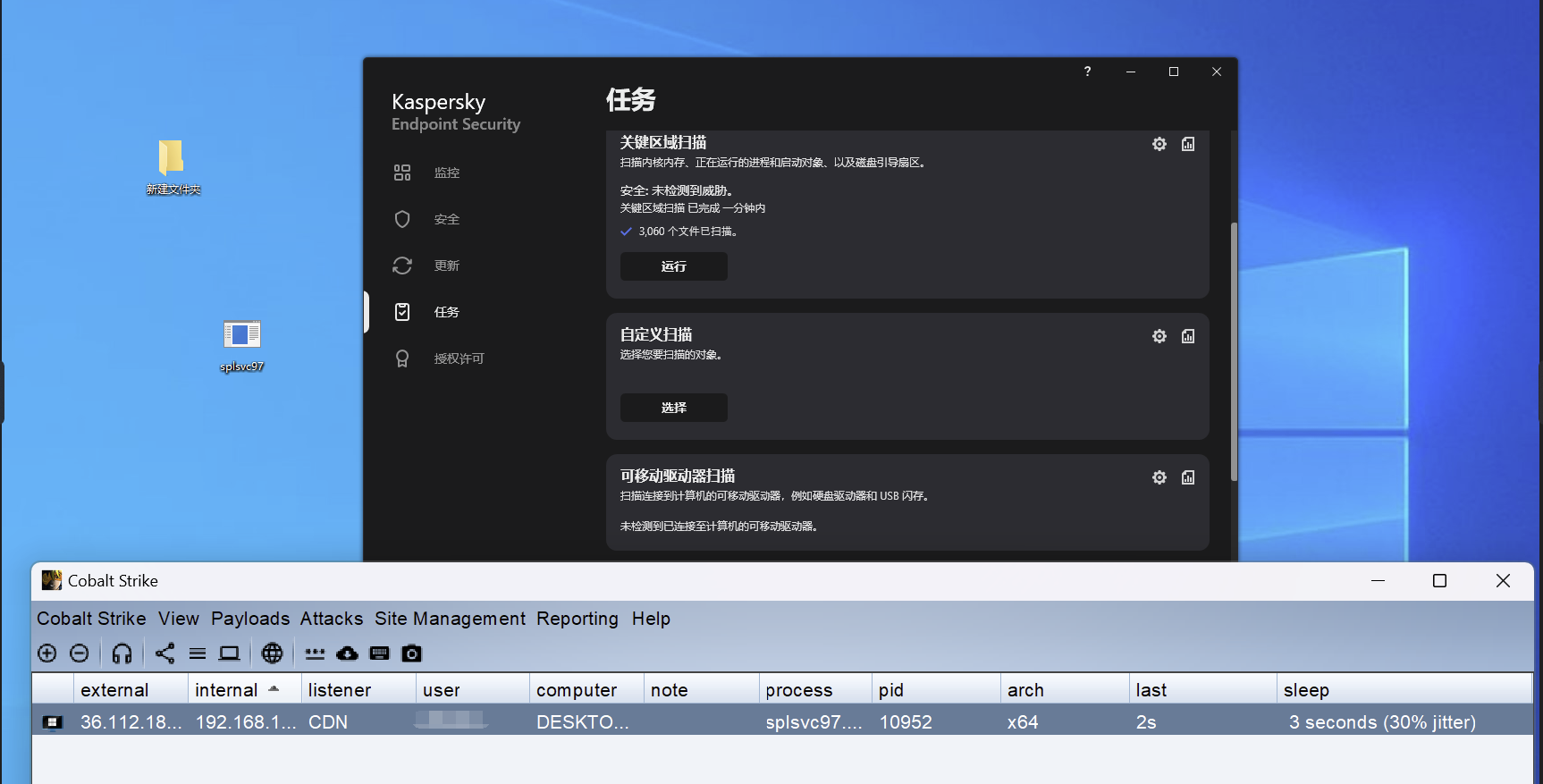1543x784 pixels.
Task: Sort by the pid column header
Action: coord(936,690)
